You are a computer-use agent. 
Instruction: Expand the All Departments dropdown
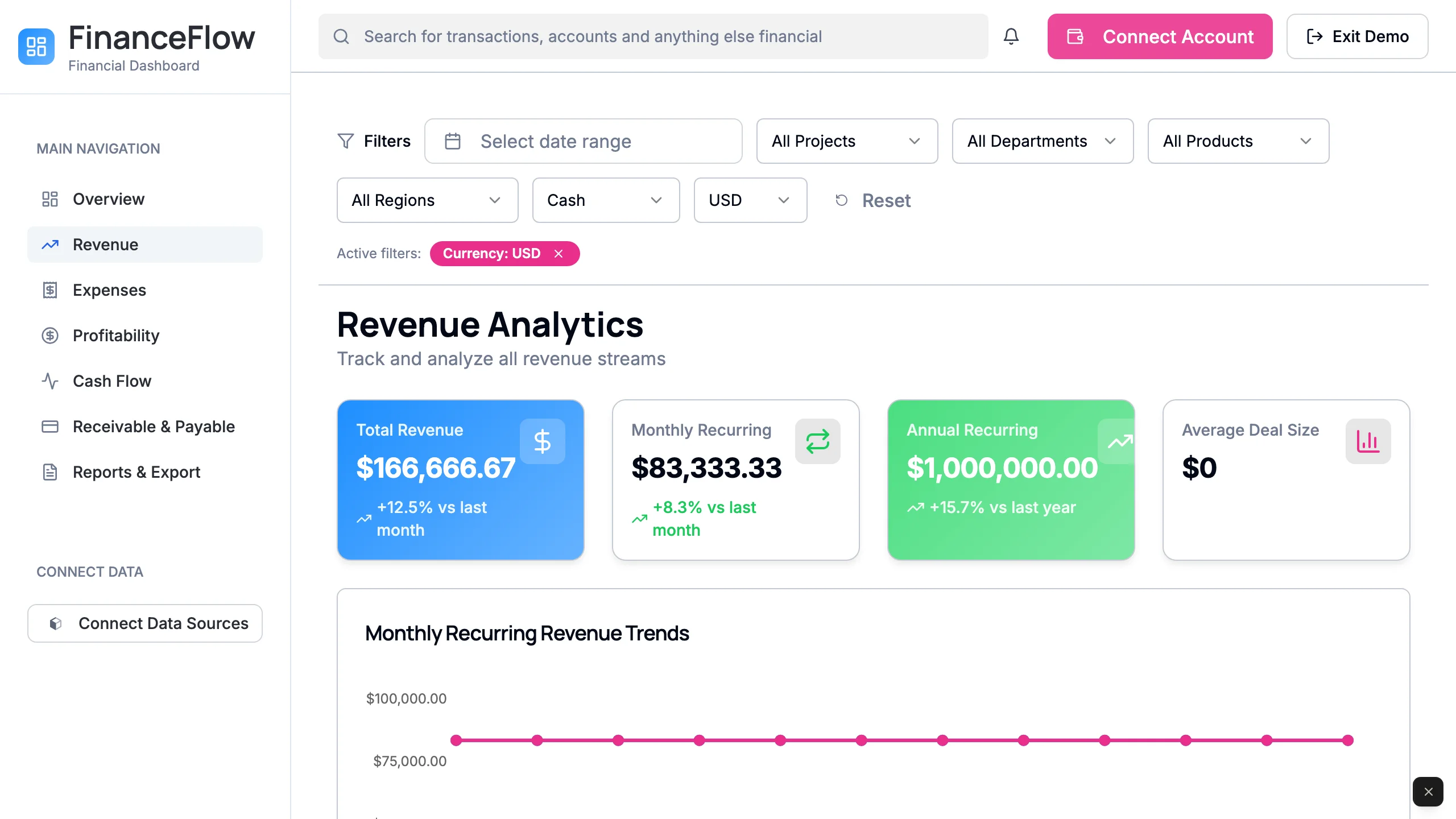pyautogui.click(x=1042, y=141)
